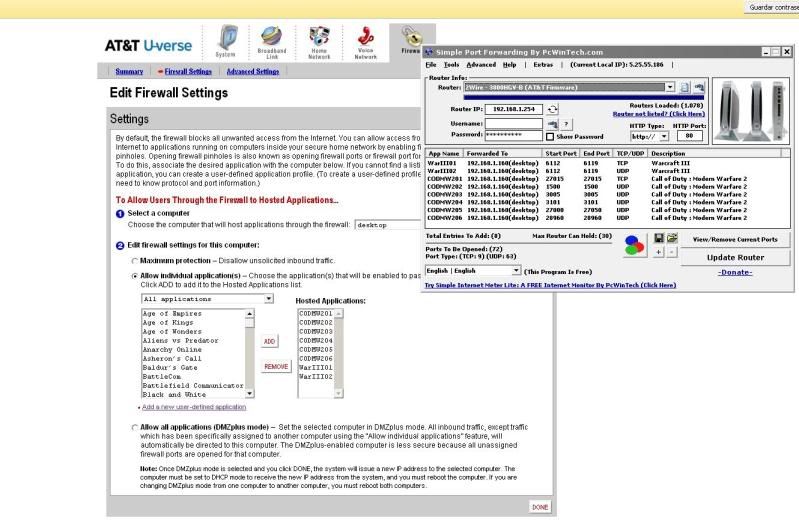Click the HTTP Port field showing 80
This screenshot has height=524, width=799.
pyautogui.click(x=689, y=136)
